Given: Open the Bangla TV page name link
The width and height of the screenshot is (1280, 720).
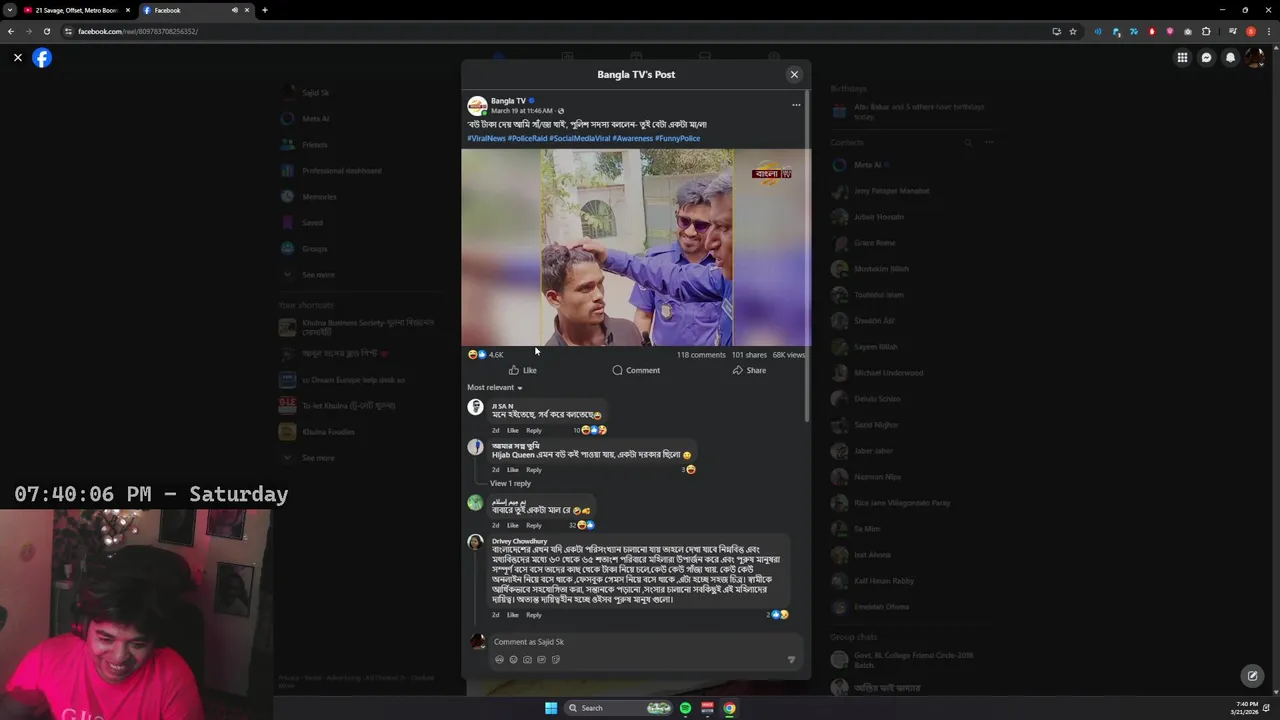Looking at the screenshot, I should [508, 101].
